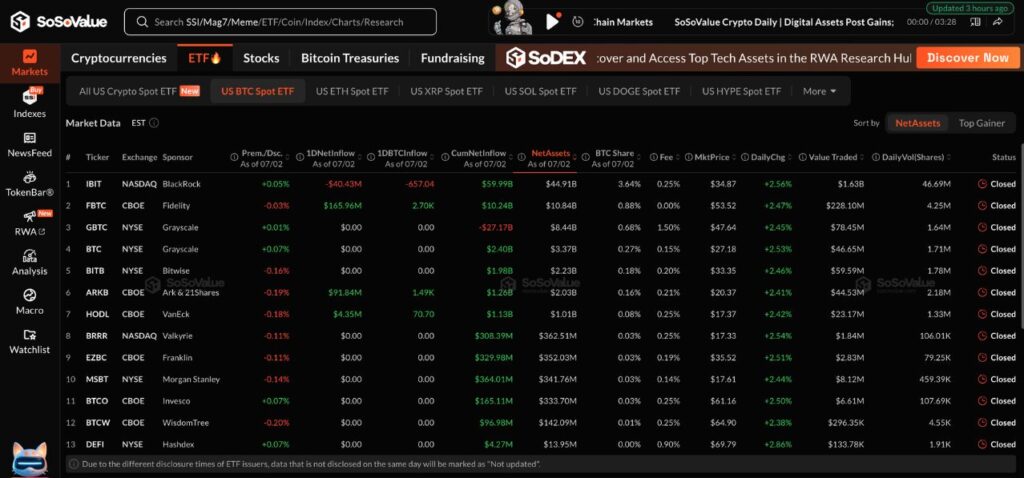Click the 1DNetInflow column info icon

click(300, 157)
